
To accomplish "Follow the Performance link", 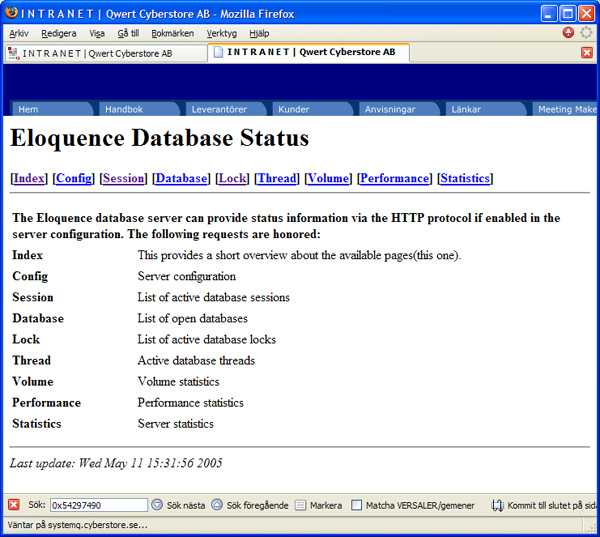I will click(x=395, y=178).
